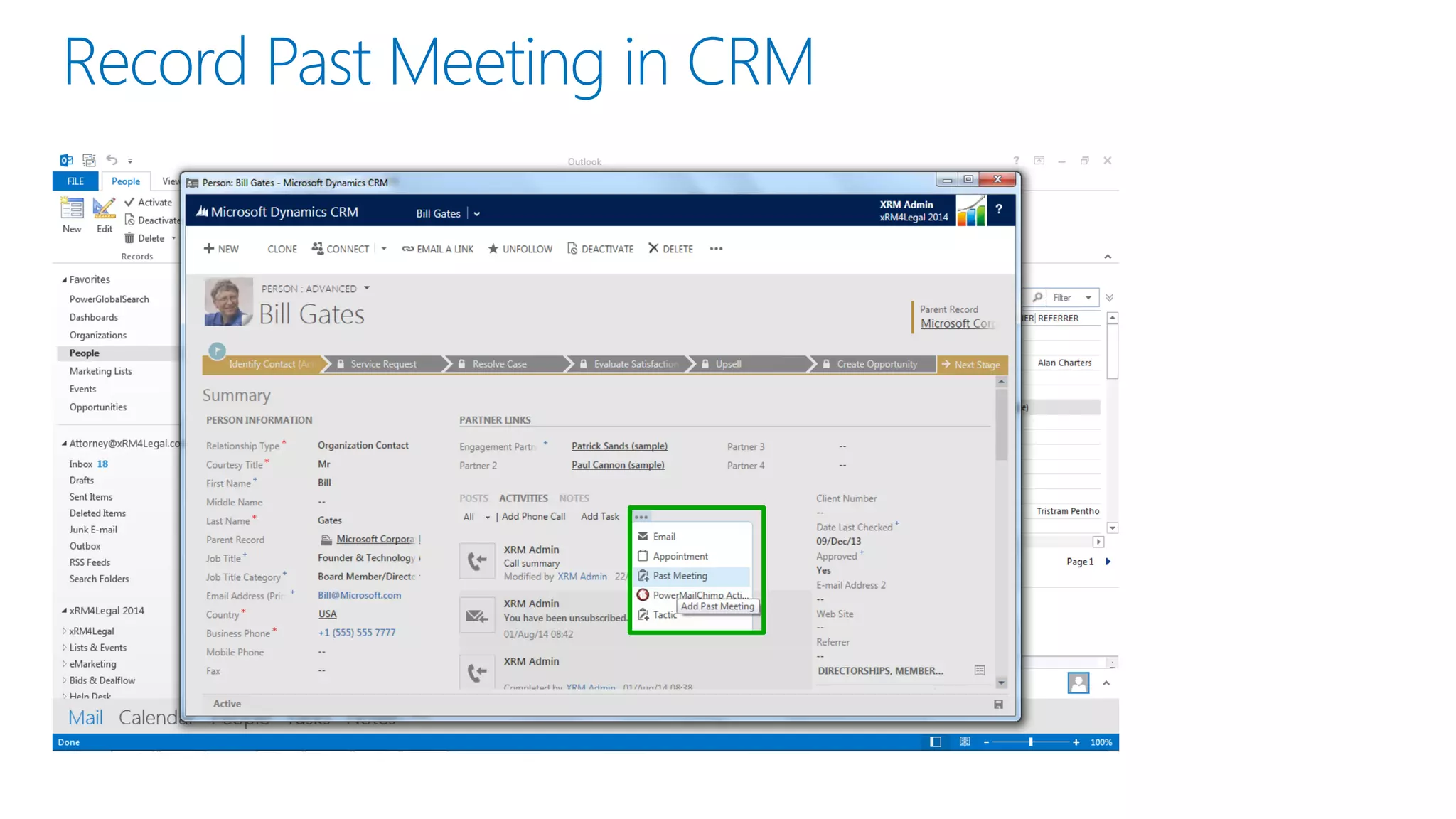The width and height of the screenshot is (1456, 819).
Task: Click the Edit icon in Outlook ribbon
Action: coord(104,215)
